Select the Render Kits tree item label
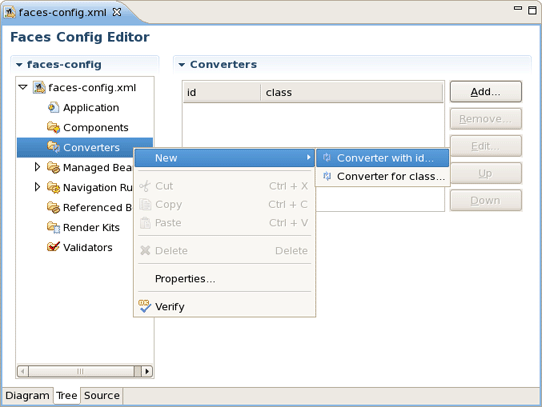Viewport: 542px width, 407px height. (91, 228)
